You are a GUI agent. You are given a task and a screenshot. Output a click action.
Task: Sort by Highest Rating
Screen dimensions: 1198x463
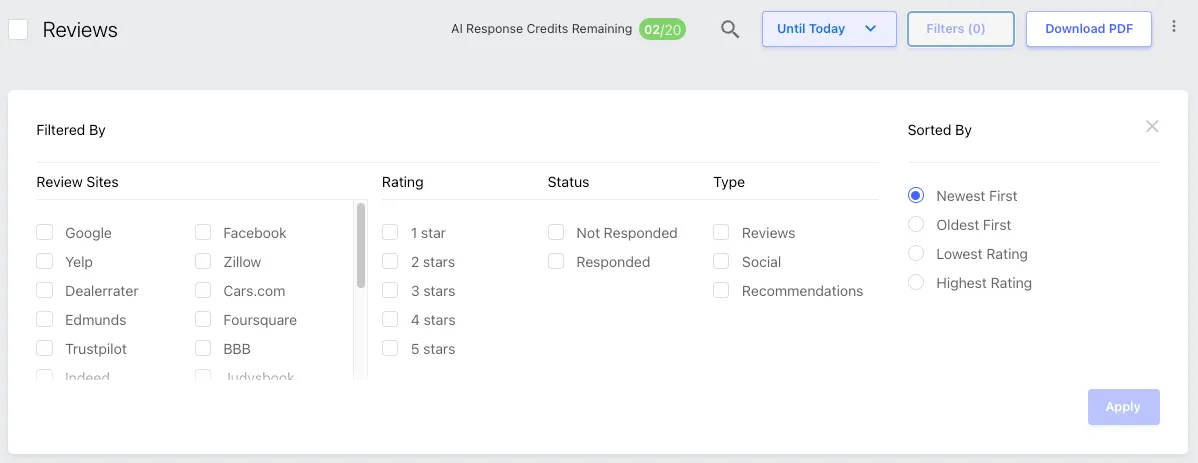click(x=916, y=283)
